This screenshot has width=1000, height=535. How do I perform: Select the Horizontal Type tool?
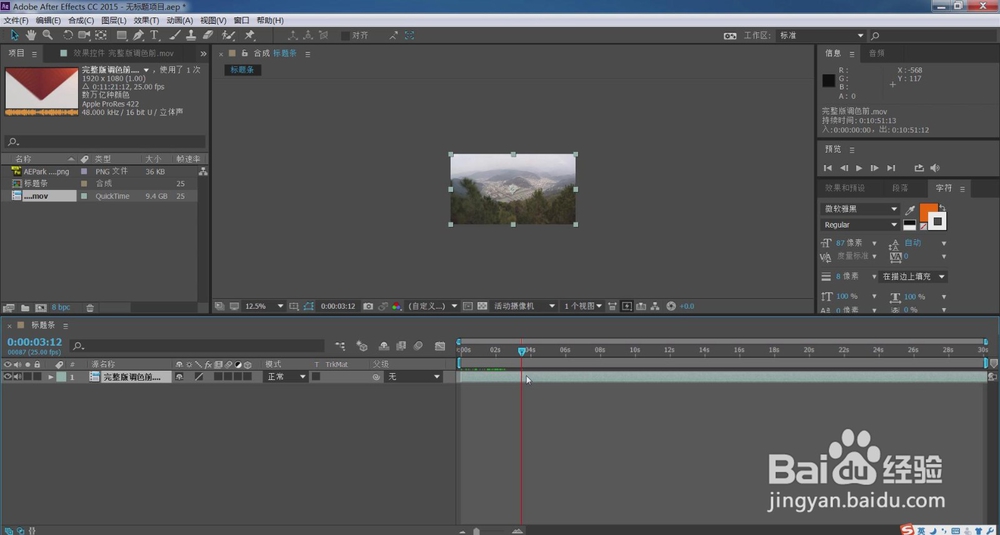click(154, 35)
